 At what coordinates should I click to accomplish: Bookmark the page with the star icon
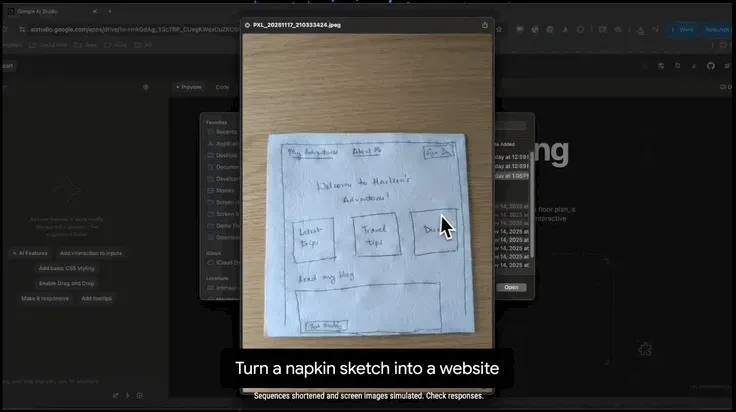coord(499,30)
